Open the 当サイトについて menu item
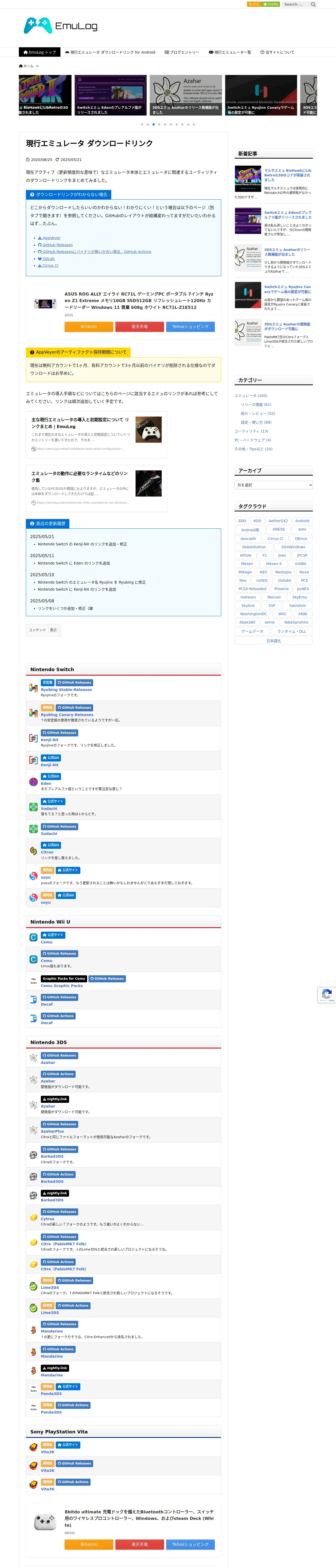Screen dimensions: 336x1568 point(277,52)
